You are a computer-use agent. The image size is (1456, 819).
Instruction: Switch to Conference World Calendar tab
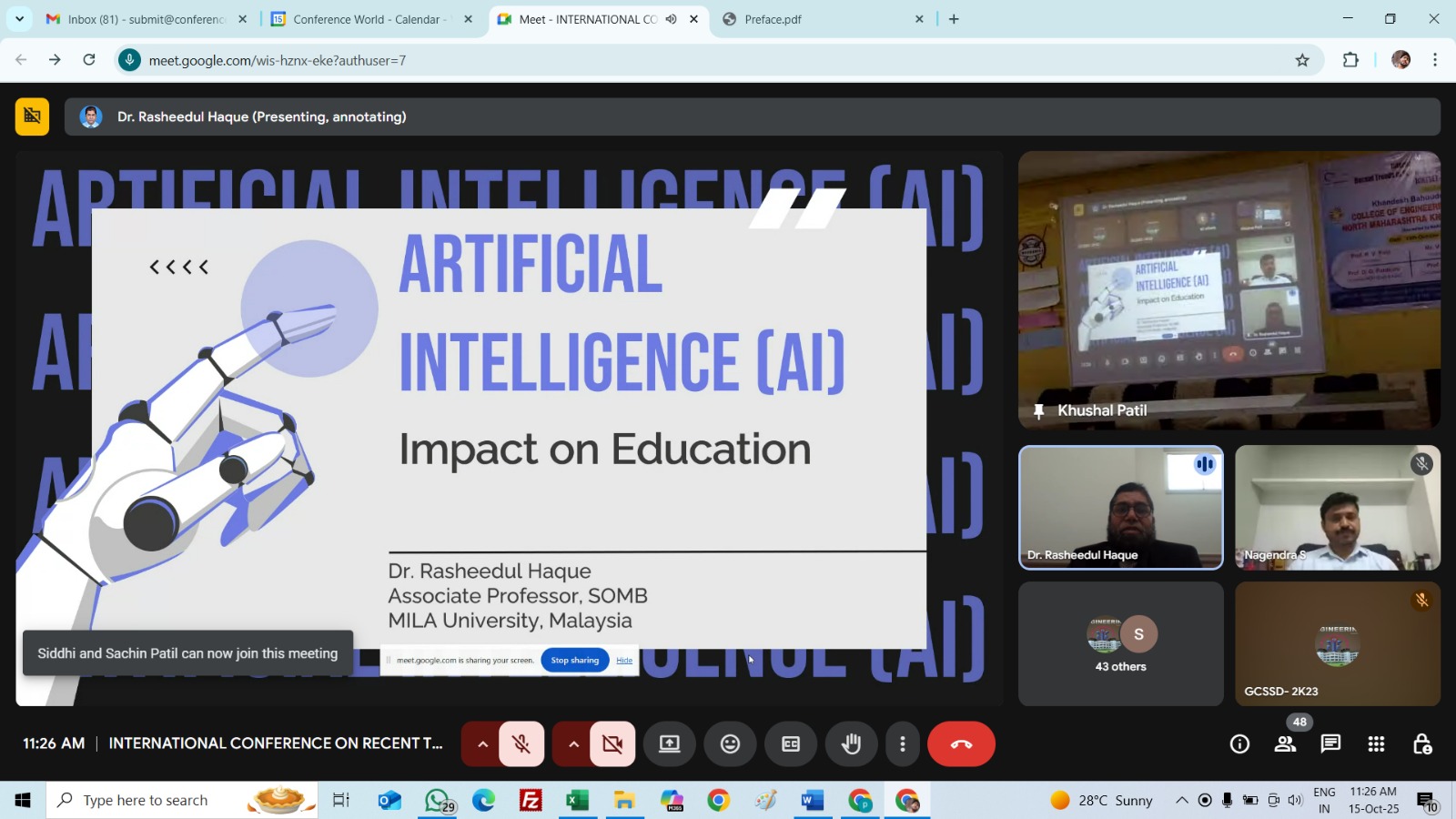pos(367,19)
